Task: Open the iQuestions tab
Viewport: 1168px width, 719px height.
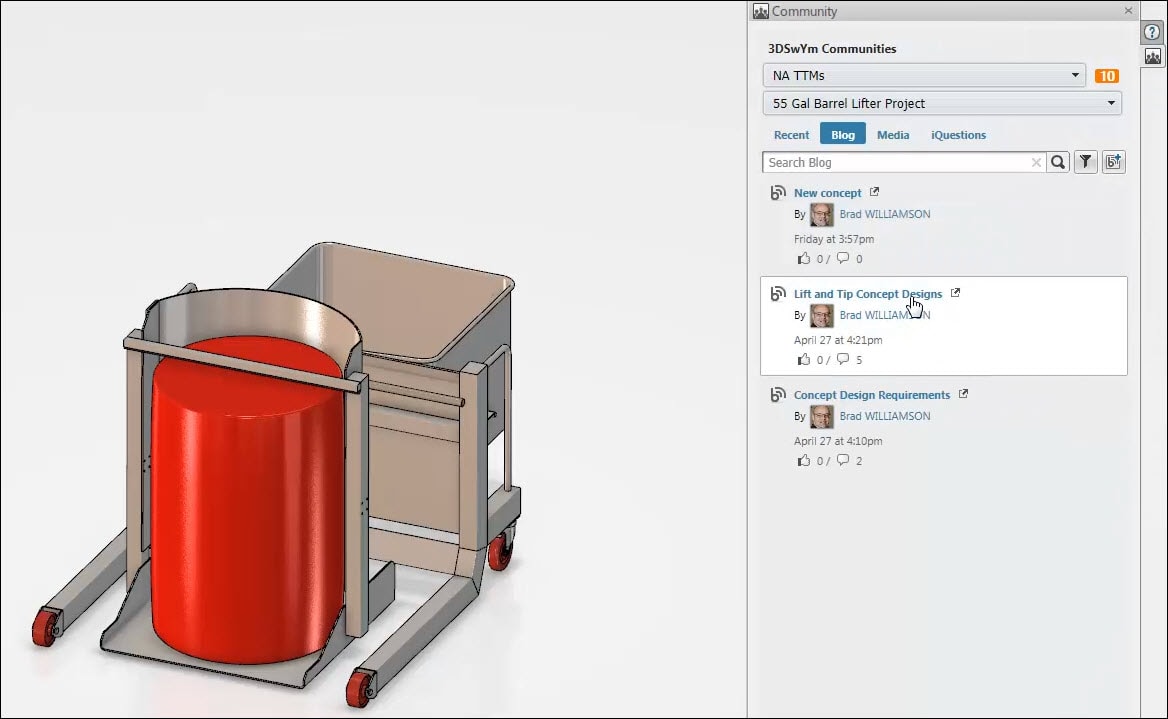Action: coord(958,135)
